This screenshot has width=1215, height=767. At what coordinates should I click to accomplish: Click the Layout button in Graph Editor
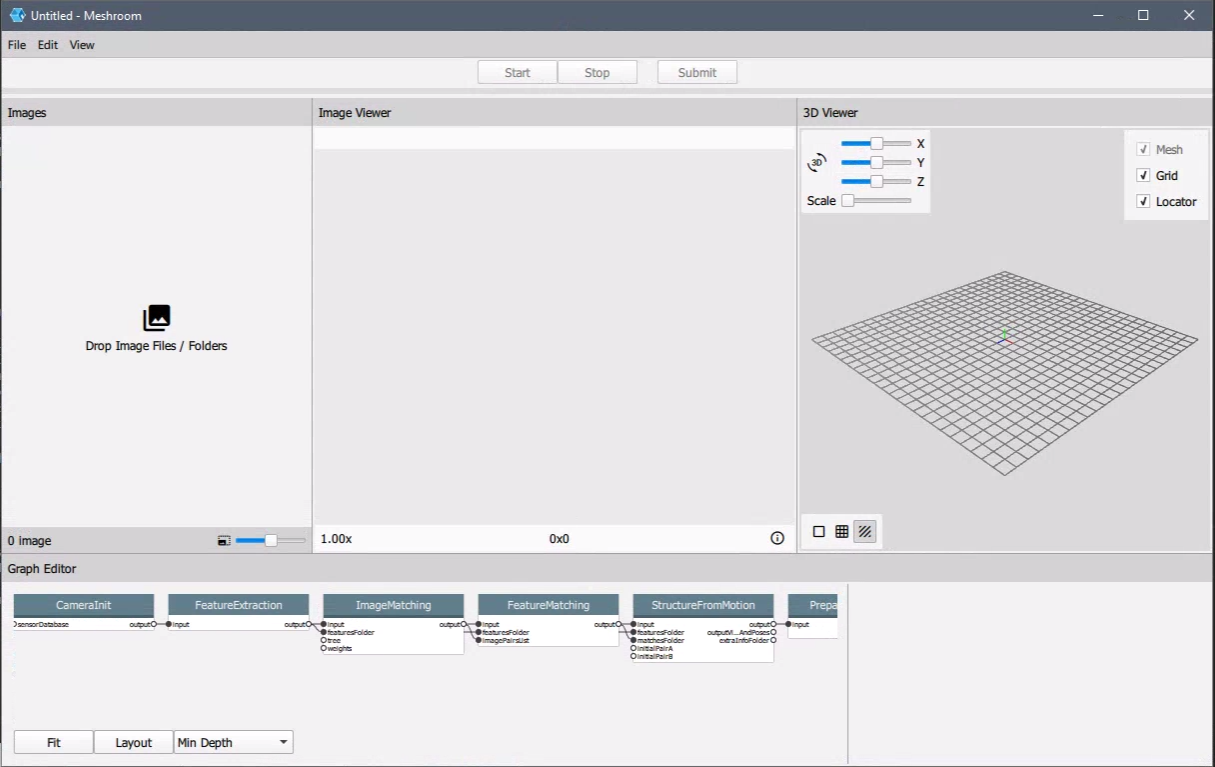[133, 742]
